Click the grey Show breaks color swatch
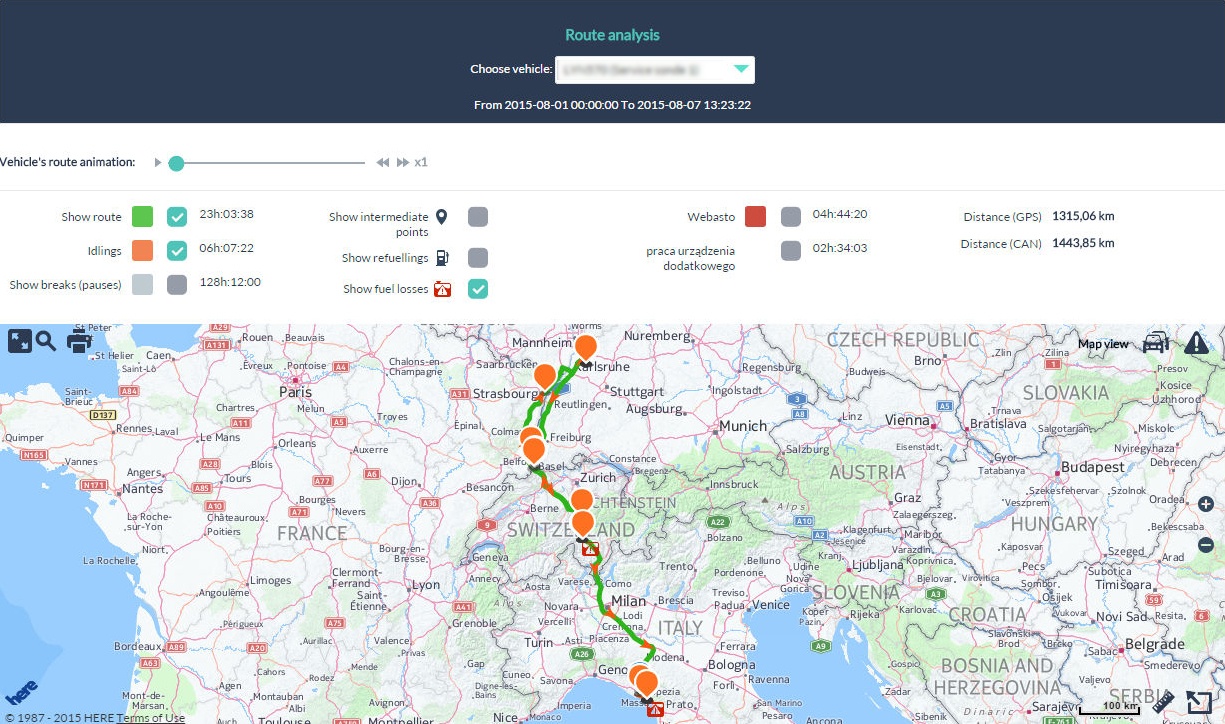1225x724 pixels. coord(142,285)
